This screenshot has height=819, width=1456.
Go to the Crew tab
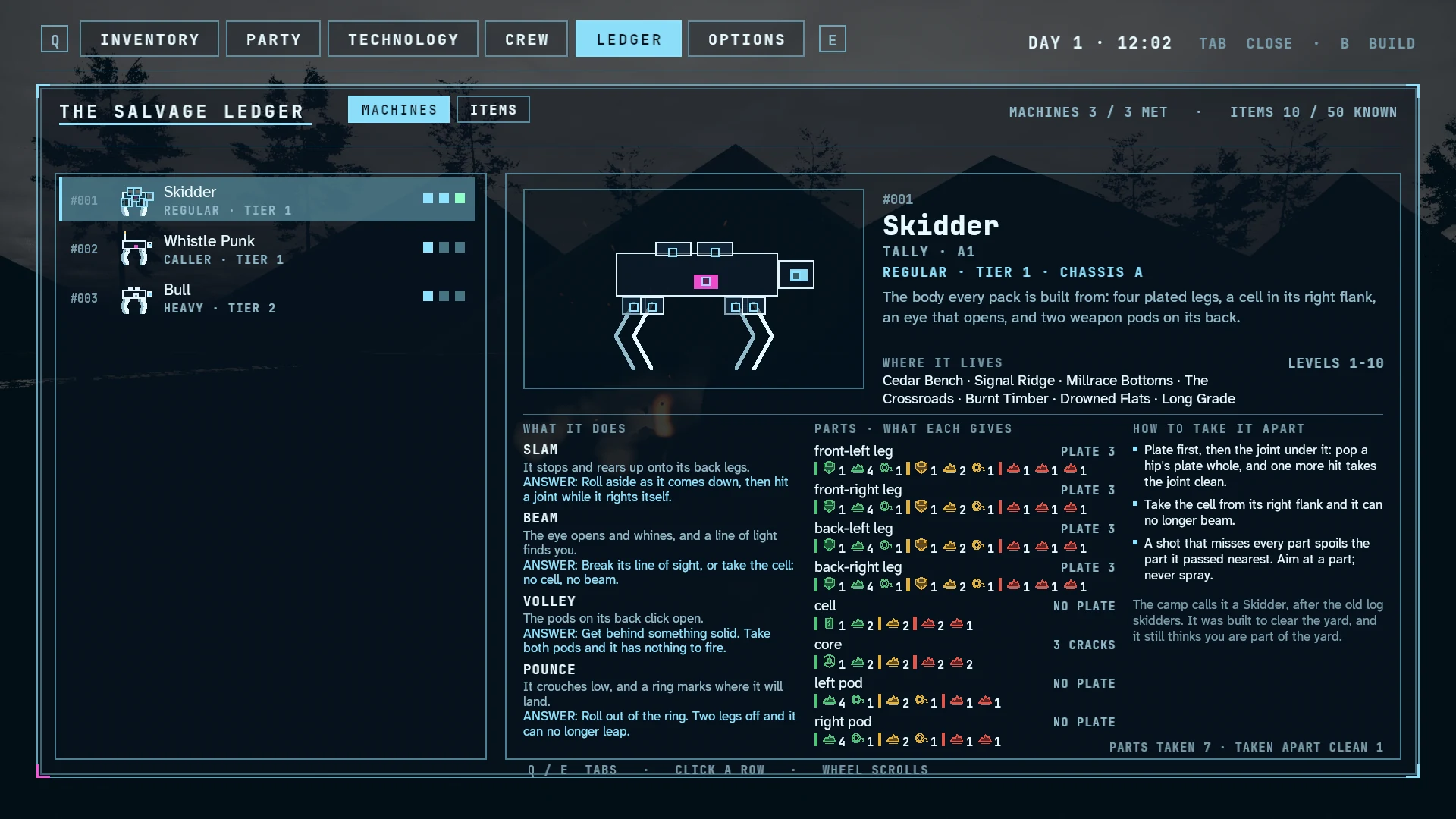(x=526, y=39)
